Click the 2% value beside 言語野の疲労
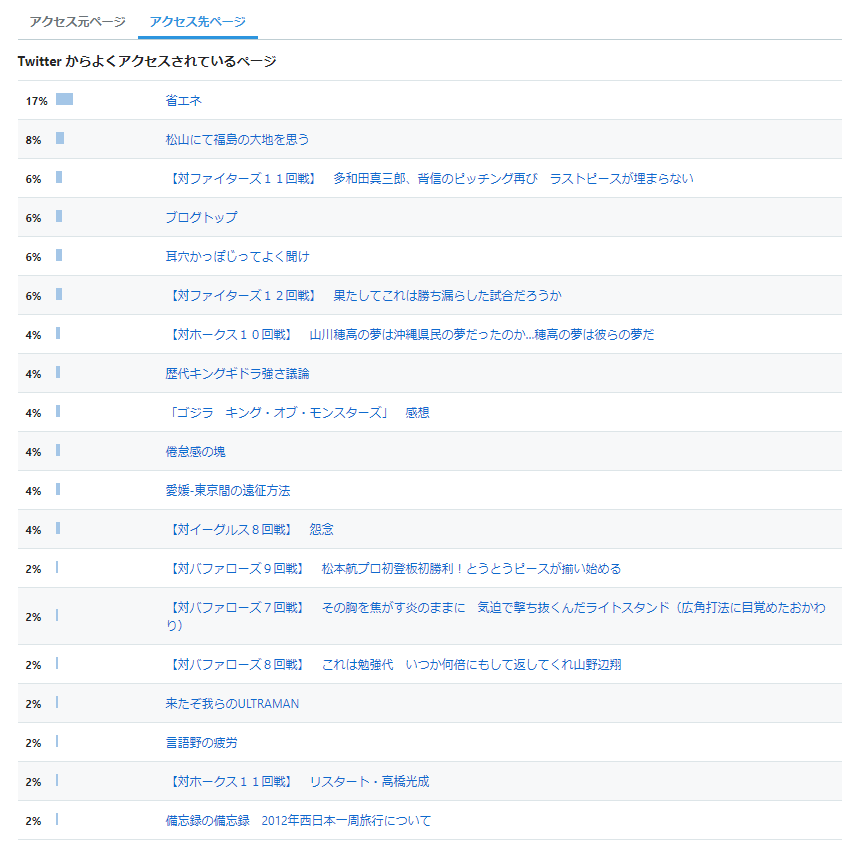842x844 pixels. tap(33, 743)
